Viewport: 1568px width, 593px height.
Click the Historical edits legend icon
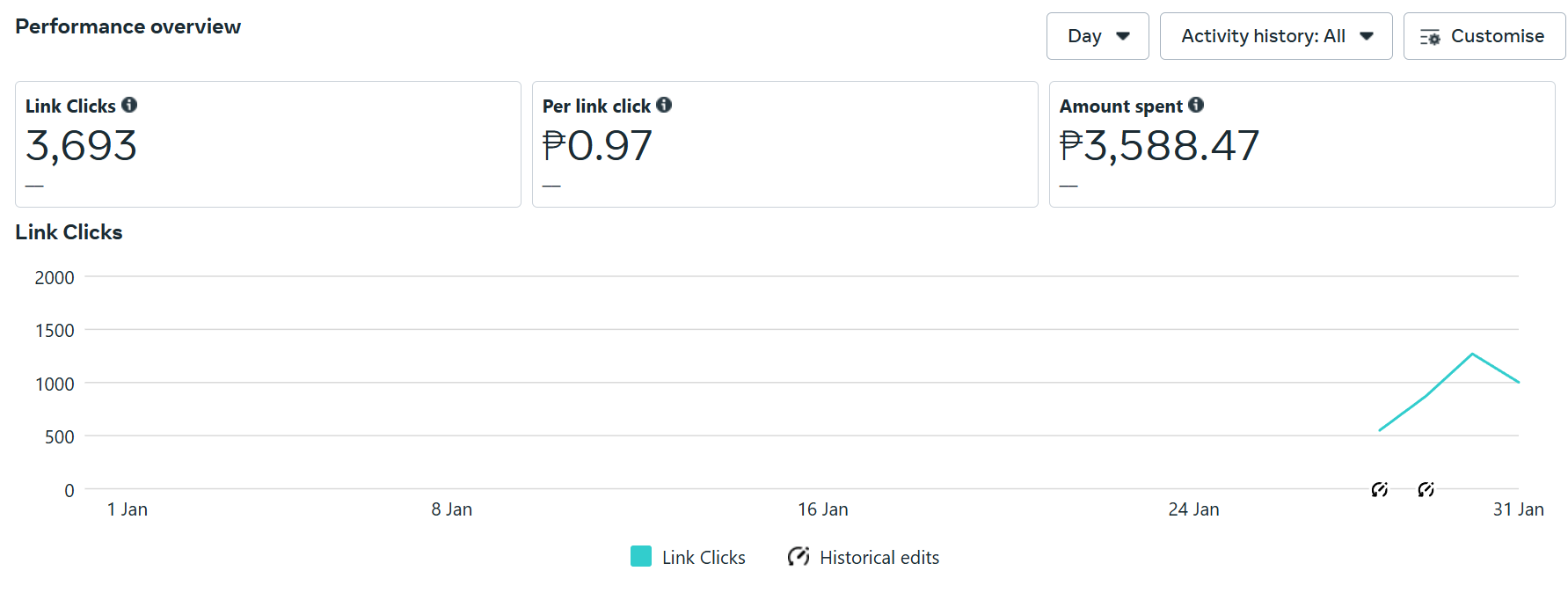[x=799, y=556]
